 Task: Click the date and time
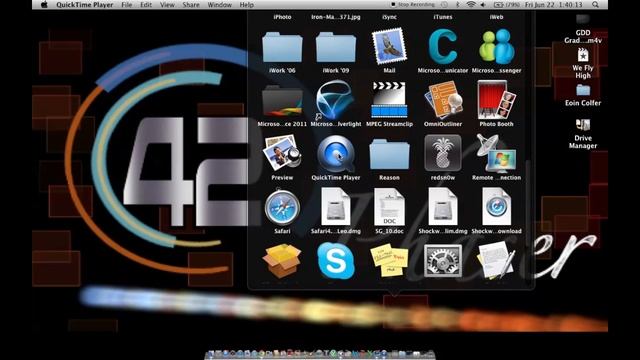tap(553, 5)
